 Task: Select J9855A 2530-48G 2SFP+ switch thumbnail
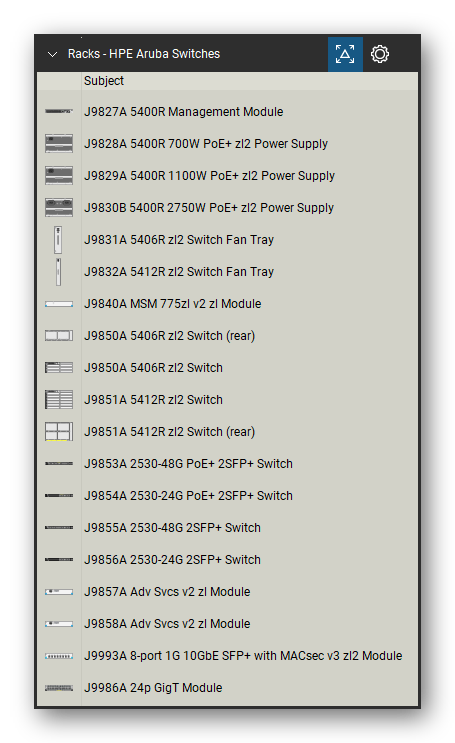59,527
